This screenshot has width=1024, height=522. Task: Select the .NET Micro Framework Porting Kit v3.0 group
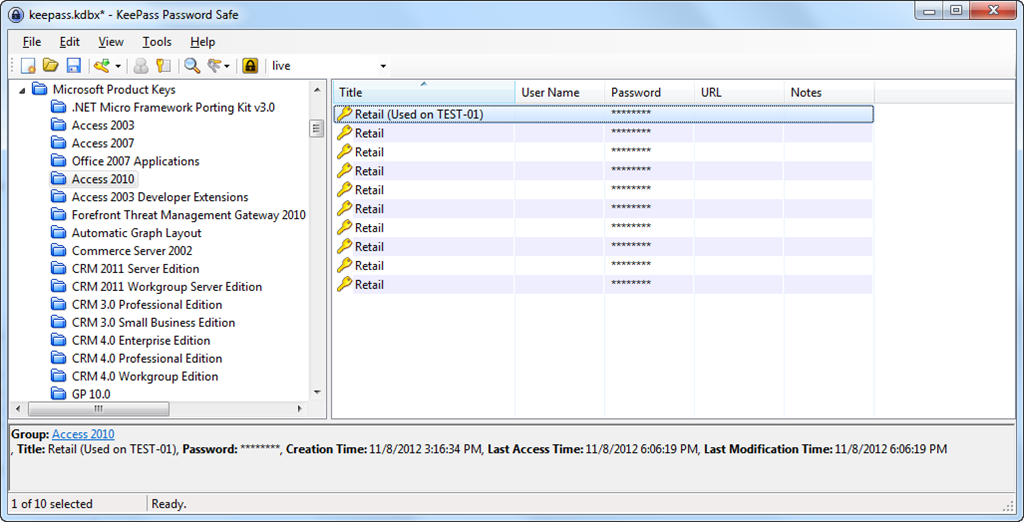click(173, 107)
